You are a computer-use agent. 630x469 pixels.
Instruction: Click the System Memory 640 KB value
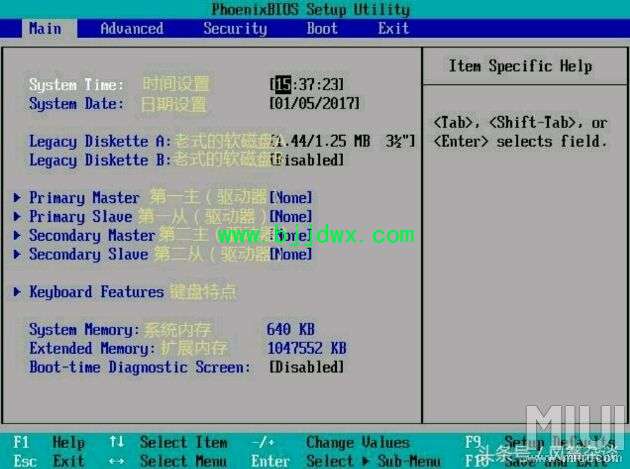[291, 329]
